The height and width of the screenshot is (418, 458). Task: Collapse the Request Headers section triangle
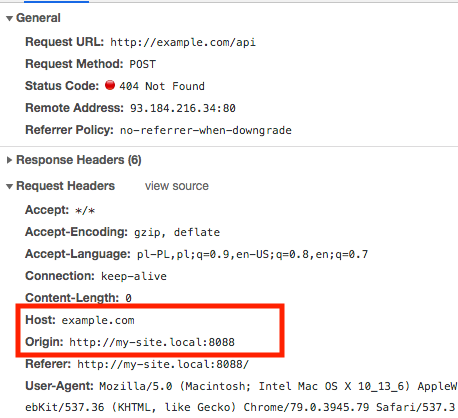click(x=9, y=186)
